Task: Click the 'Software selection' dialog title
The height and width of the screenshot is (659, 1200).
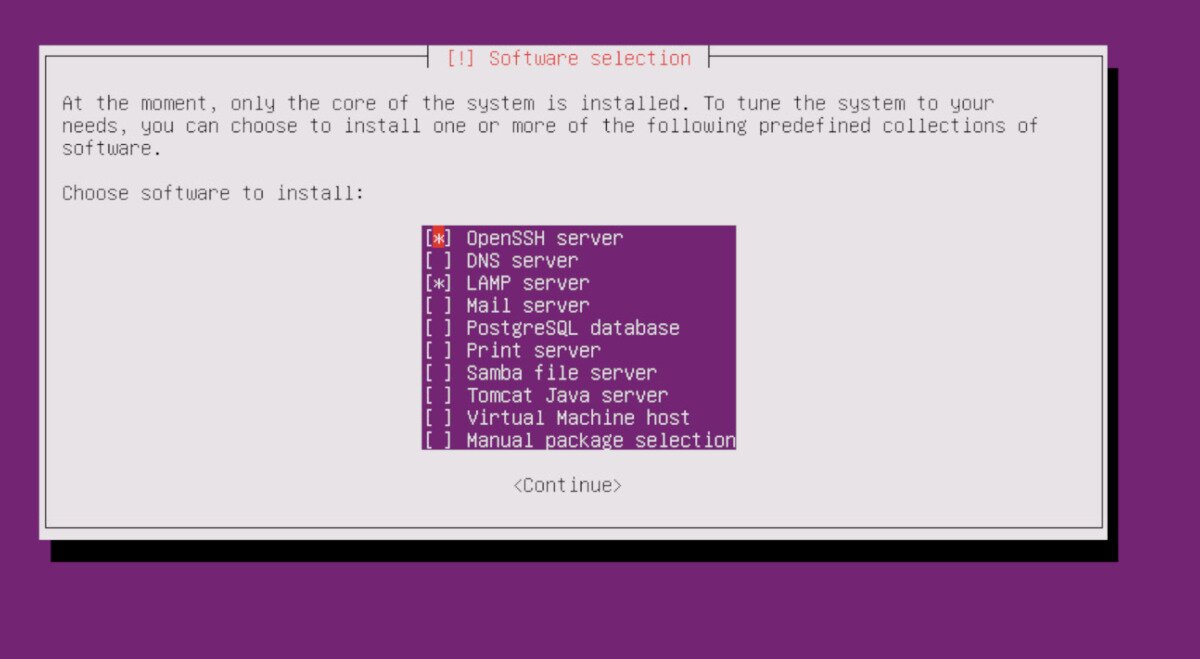Action: [x=590, y=59]
